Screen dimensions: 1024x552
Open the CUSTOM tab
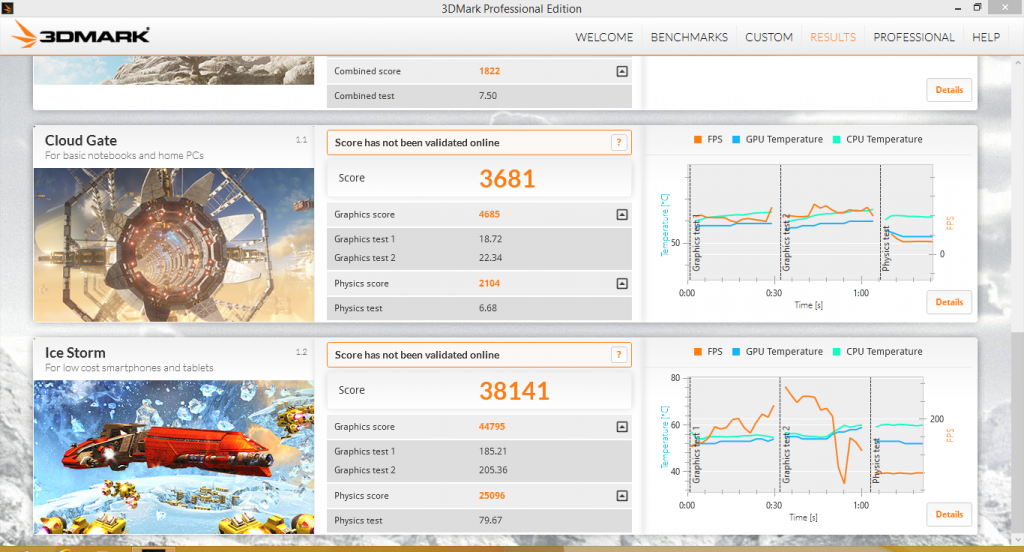tap(769, 37)
